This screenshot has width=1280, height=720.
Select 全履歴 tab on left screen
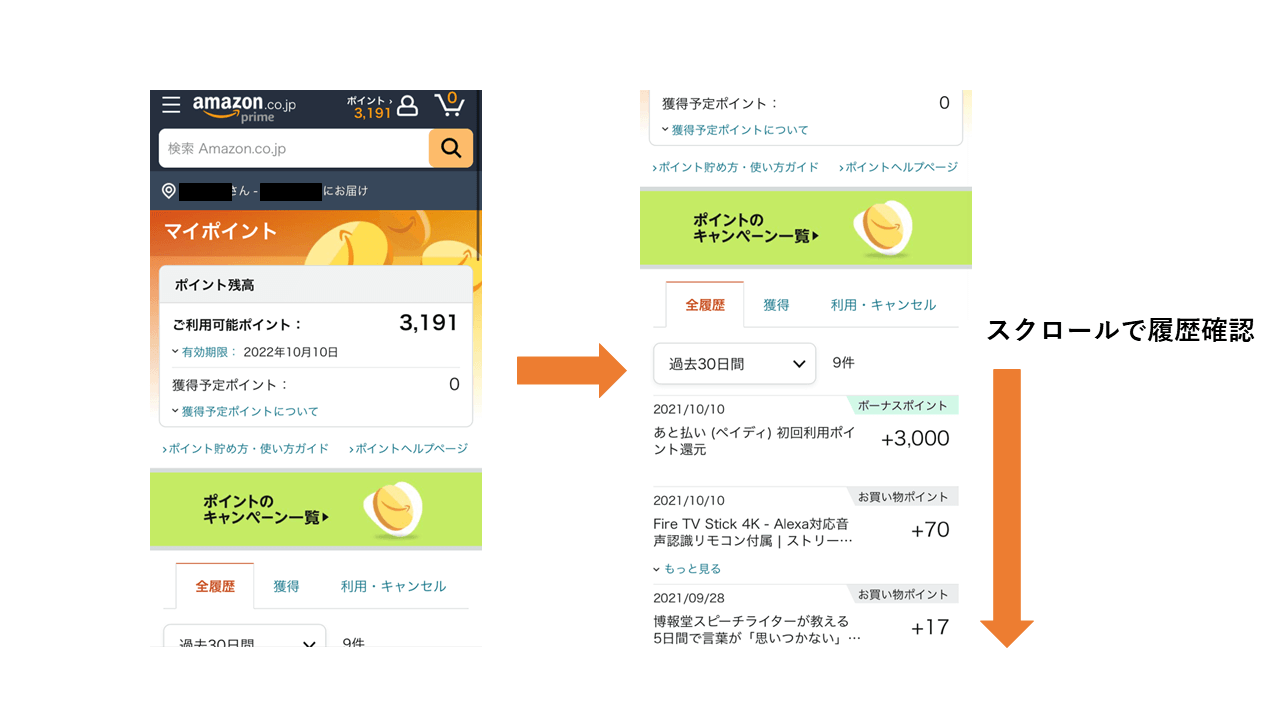215,586
